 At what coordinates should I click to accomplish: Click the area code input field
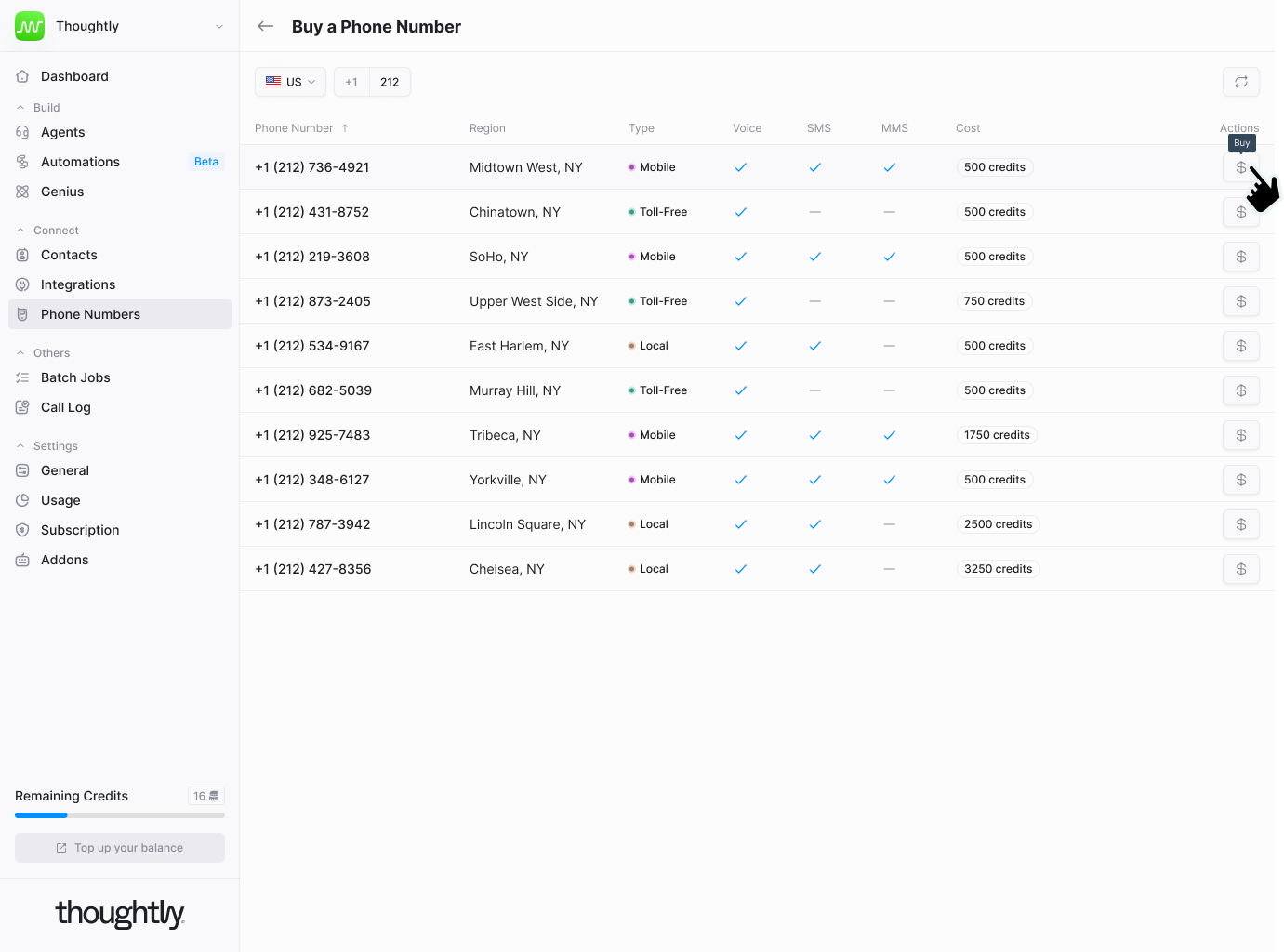390,82
